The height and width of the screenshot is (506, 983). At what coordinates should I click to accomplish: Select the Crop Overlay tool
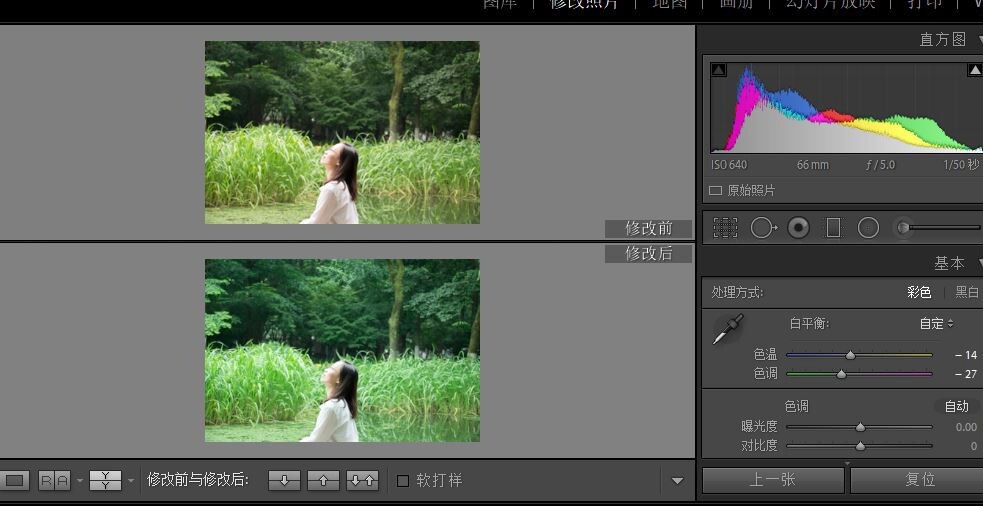725,228
